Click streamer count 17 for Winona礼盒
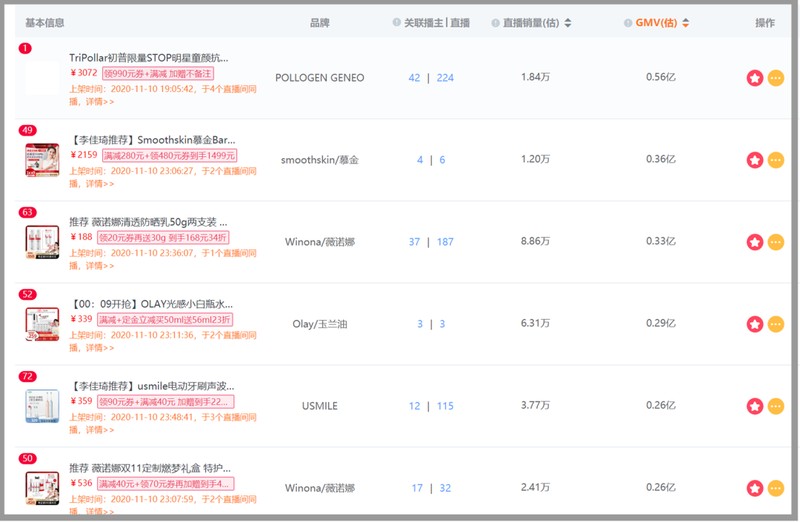800x522 pixels. [x=417, y=488]
